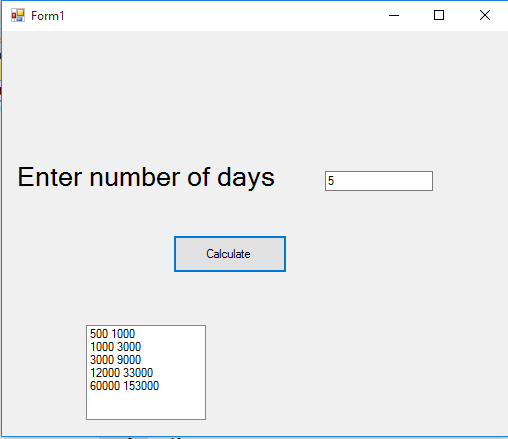Click the value 5 in the days field
This screenshot has width=508, height=439.
point(331,181)
